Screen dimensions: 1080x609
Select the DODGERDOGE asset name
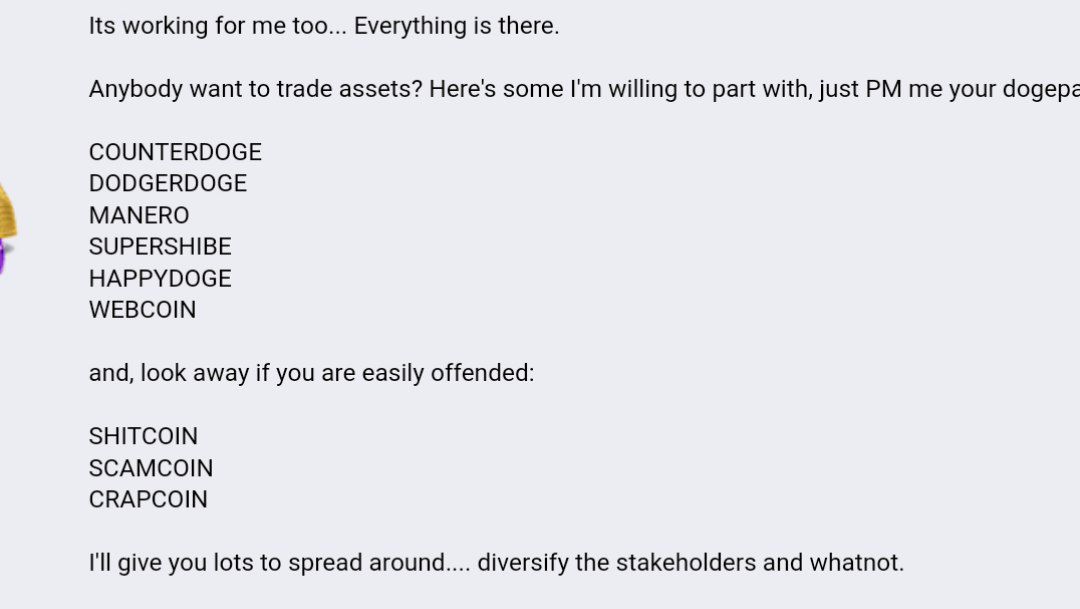(168, 183)
